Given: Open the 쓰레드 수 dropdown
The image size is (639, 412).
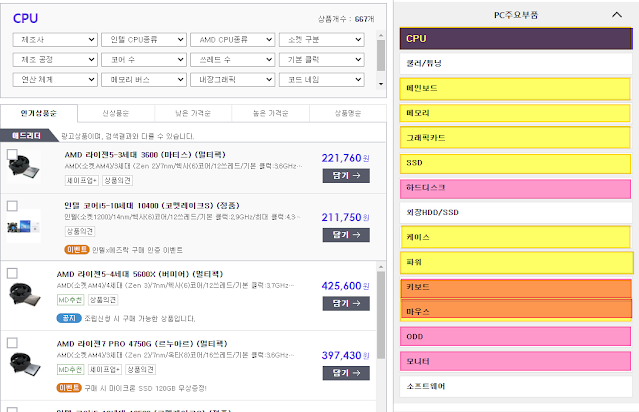Looking at the screenshot, I should coord(233,59).
